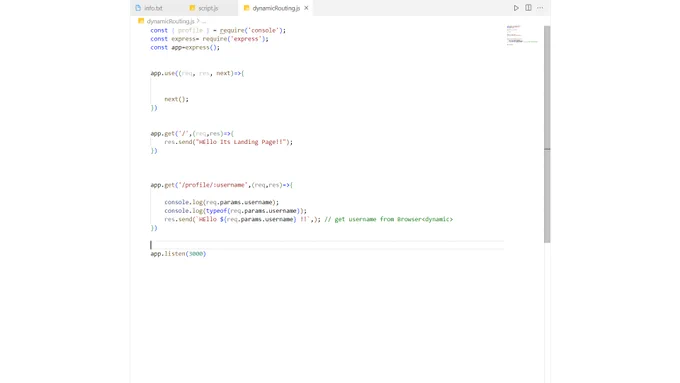
Task: Click the res.send template string line
Action: tap(242, 219)
